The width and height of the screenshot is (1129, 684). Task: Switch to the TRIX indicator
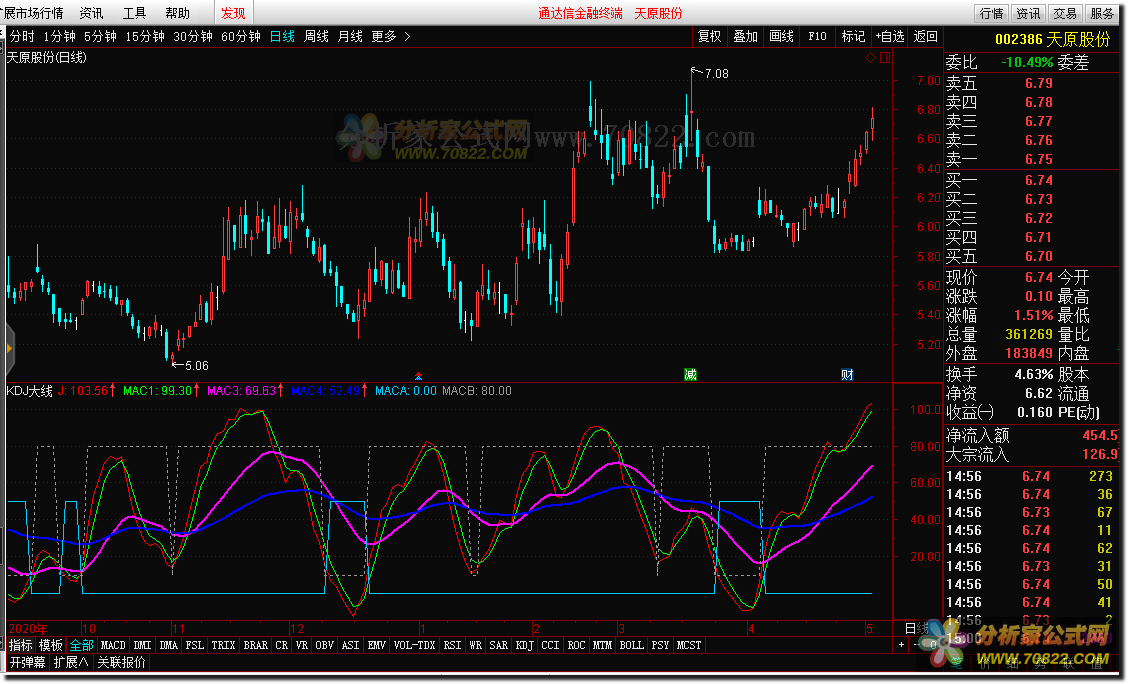(x=223, y=645)
